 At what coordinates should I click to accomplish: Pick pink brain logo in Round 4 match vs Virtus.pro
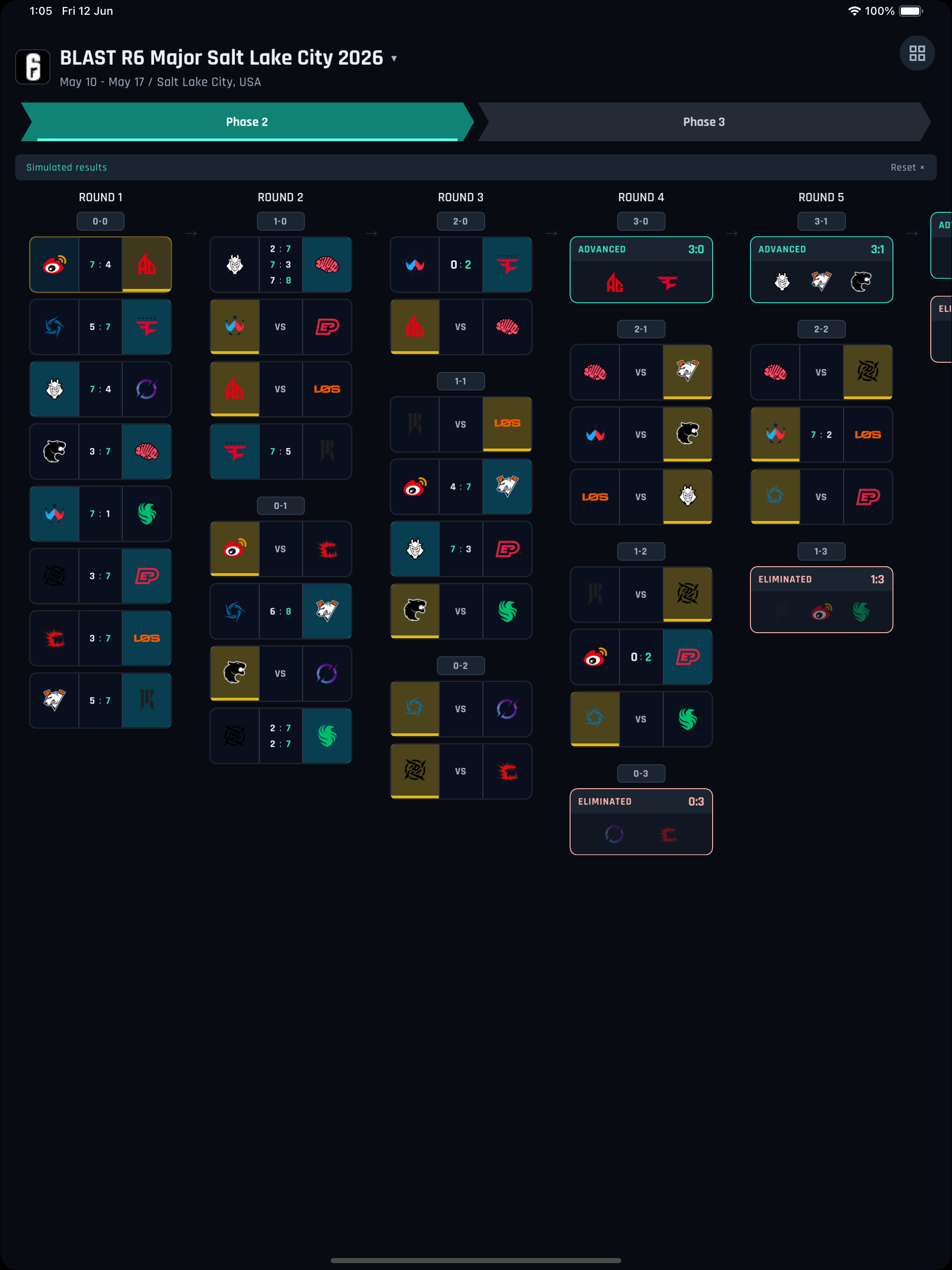[x=595, y=372]
